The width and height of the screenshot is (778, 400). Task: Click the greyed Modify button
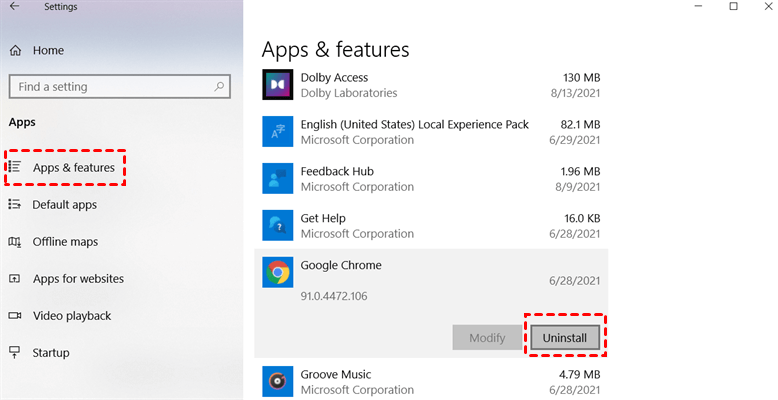point(487,338)
